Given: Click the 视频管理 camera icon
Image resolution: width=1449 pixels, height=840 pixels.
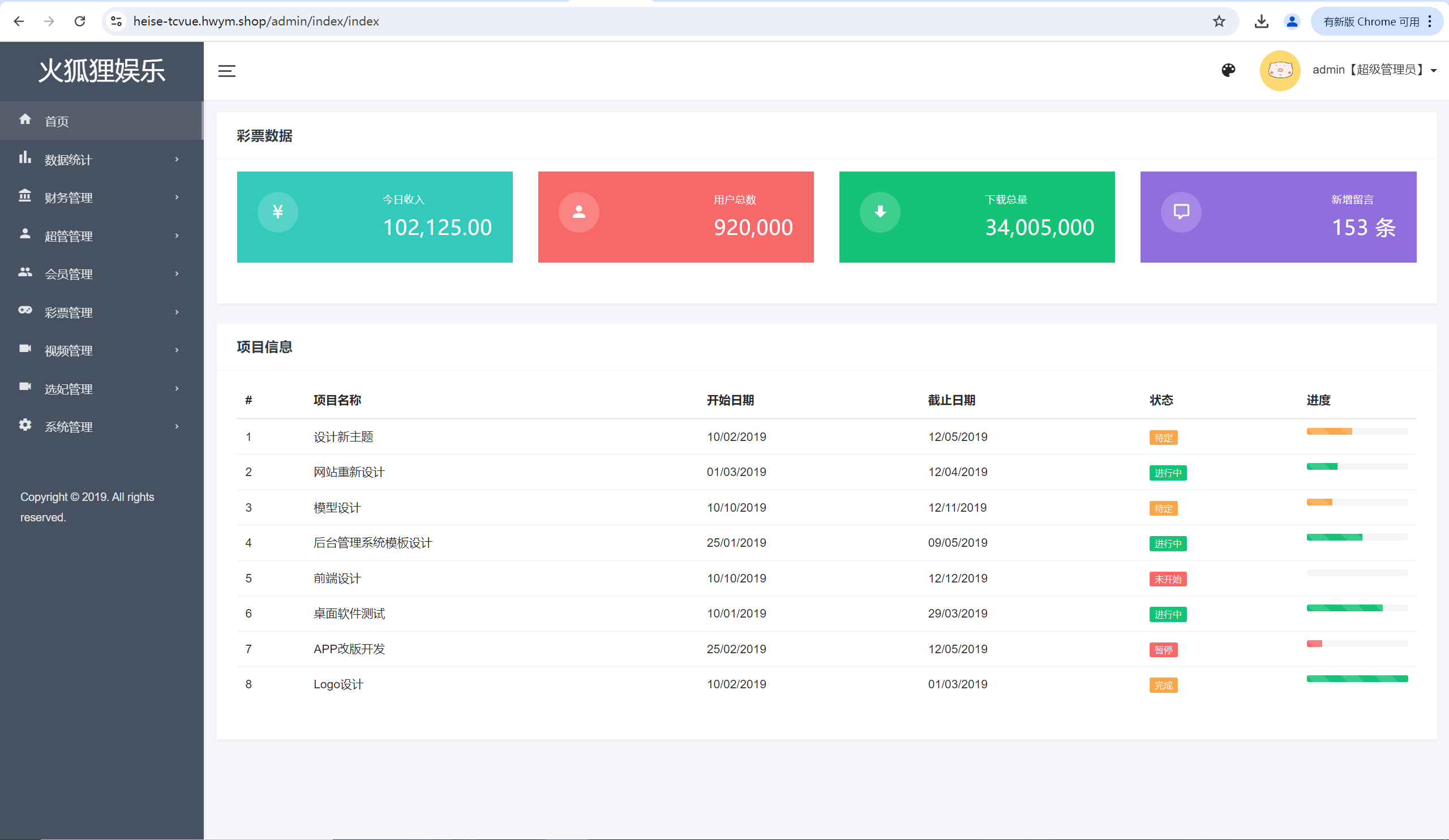Looking at the screenshot, I should (x=25, y=349).
